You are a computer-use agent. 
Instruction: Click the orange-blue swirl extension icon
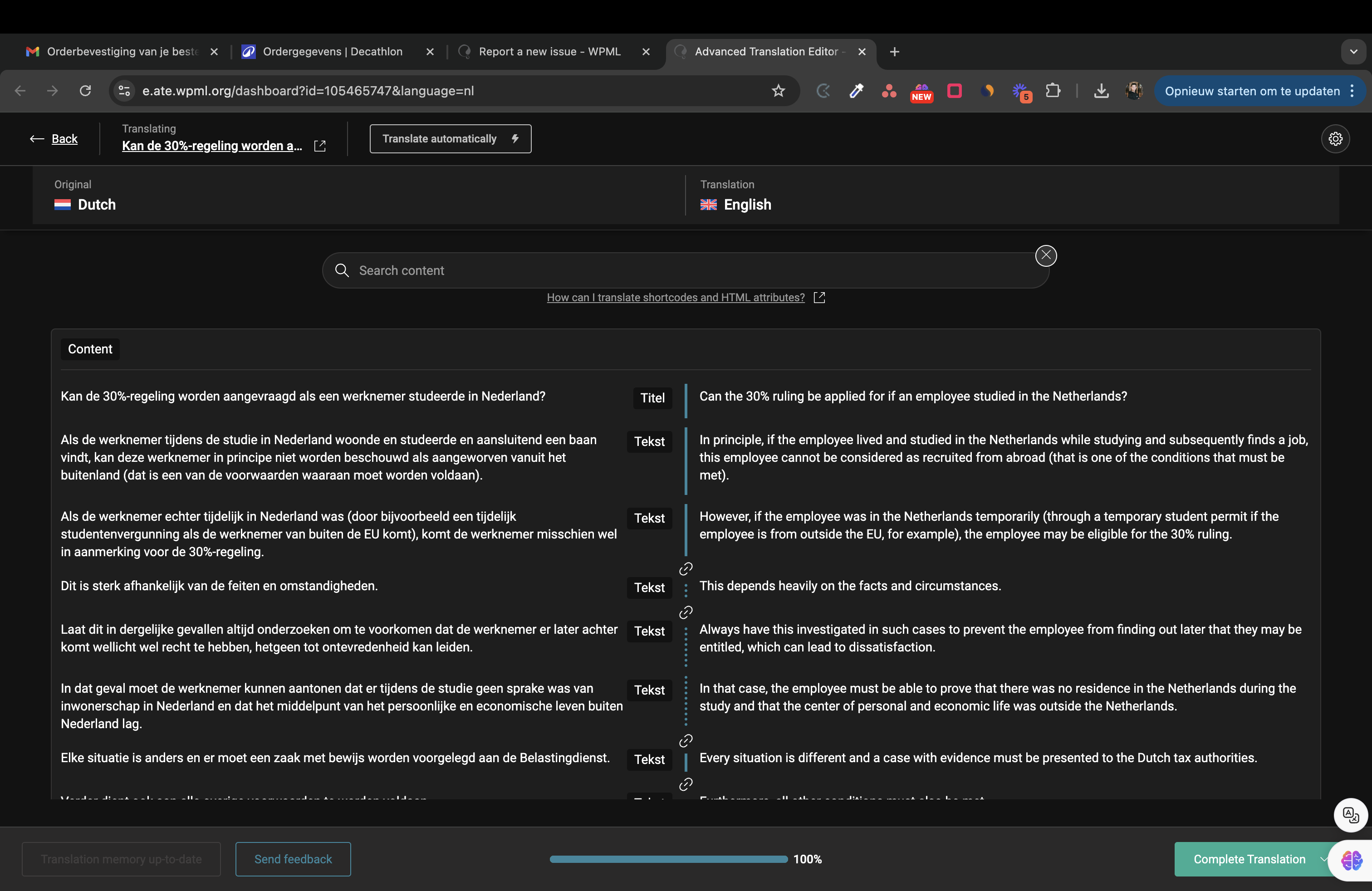988,90
